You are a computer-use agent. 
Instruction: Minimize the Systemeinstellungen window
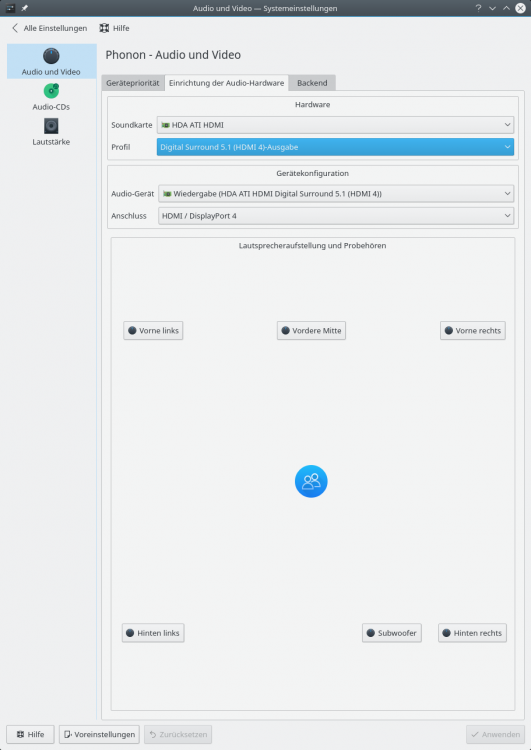pos(492,8)
